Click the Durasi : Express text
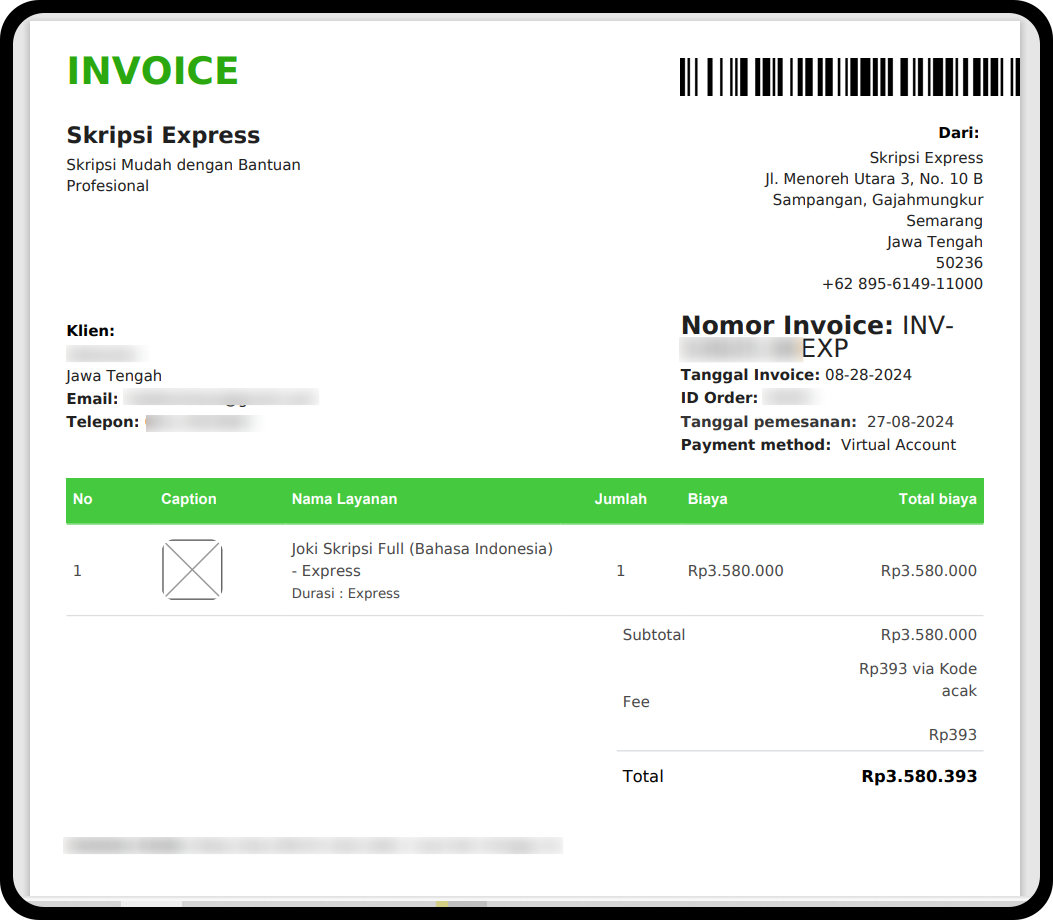The width and height of the screenshot is (1053, 920). tap(345, 594)
